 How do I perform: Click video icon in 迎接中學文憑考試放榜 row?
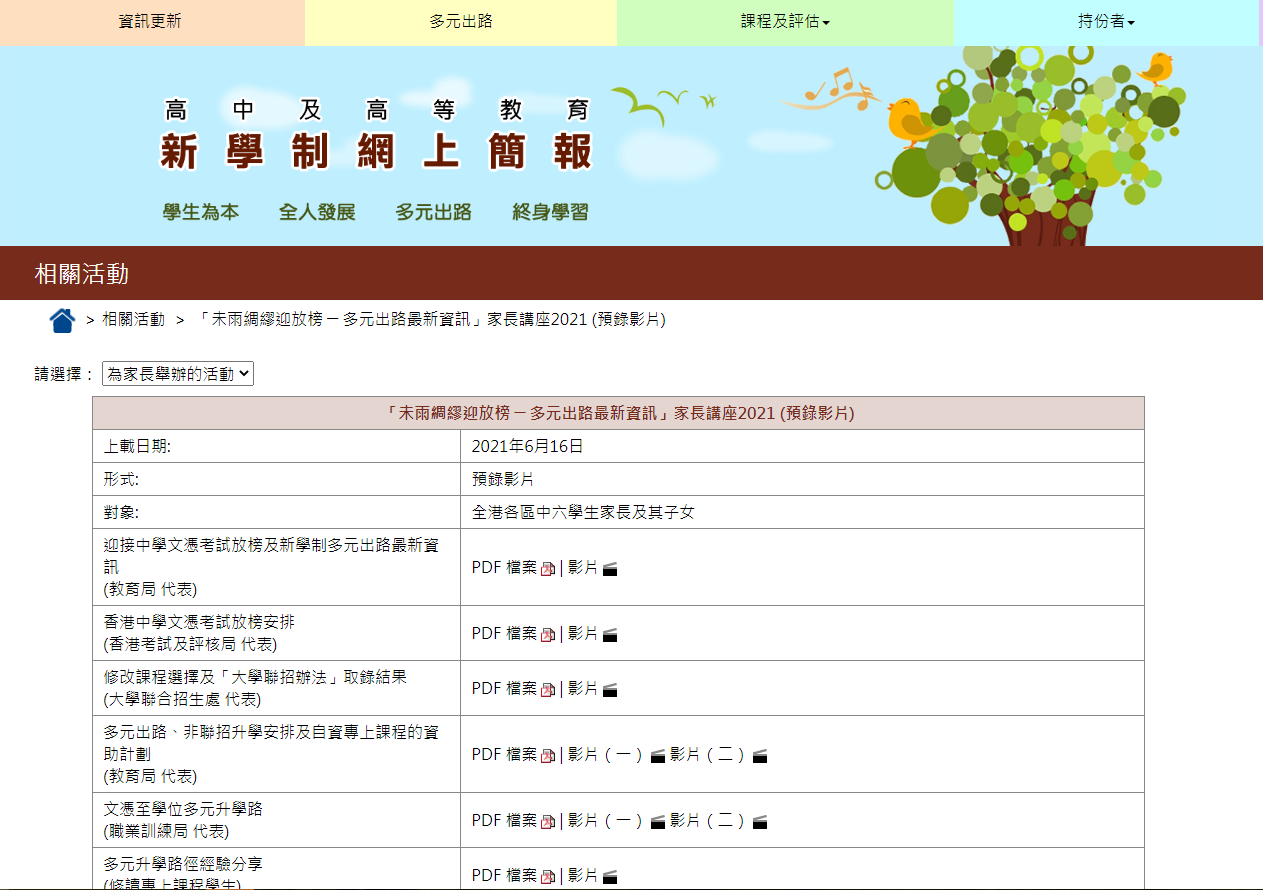pos(609,569)
